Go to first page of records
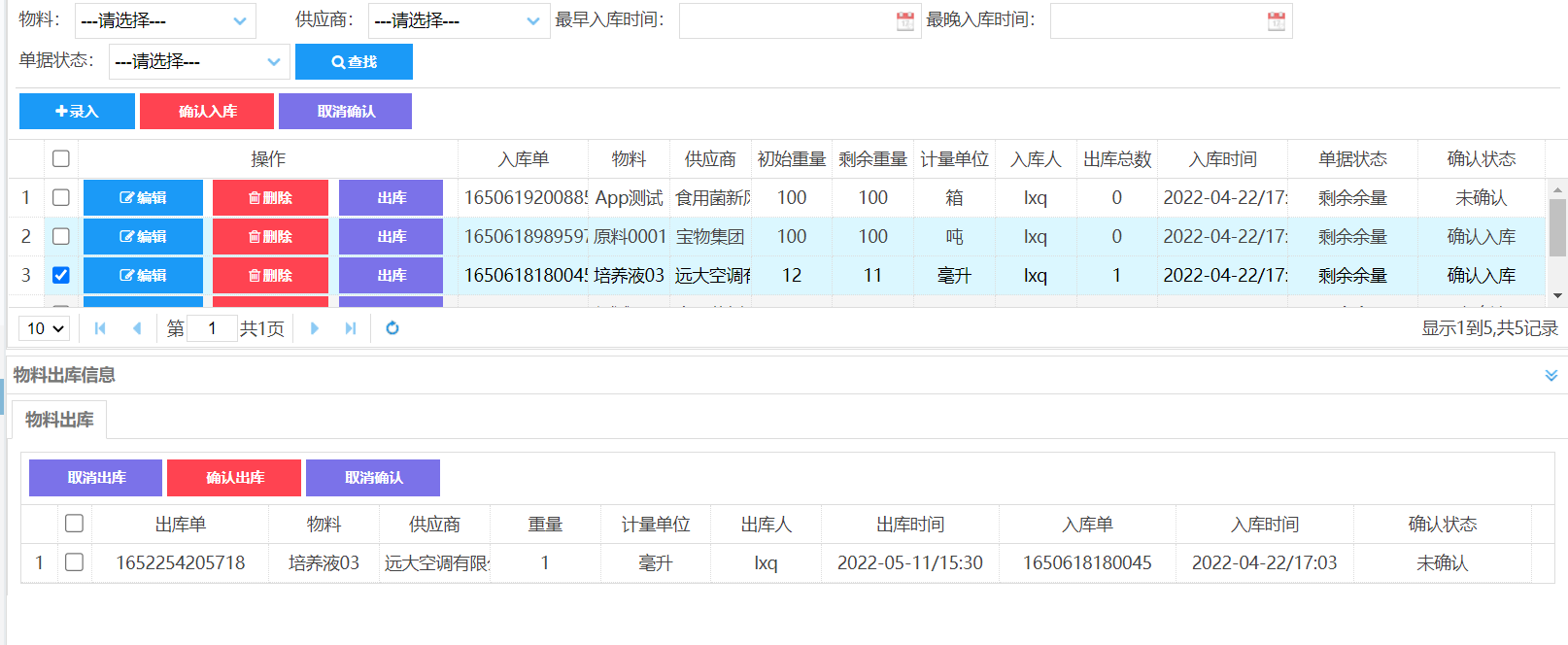The image size is (1568, 645). coord(100,328)
